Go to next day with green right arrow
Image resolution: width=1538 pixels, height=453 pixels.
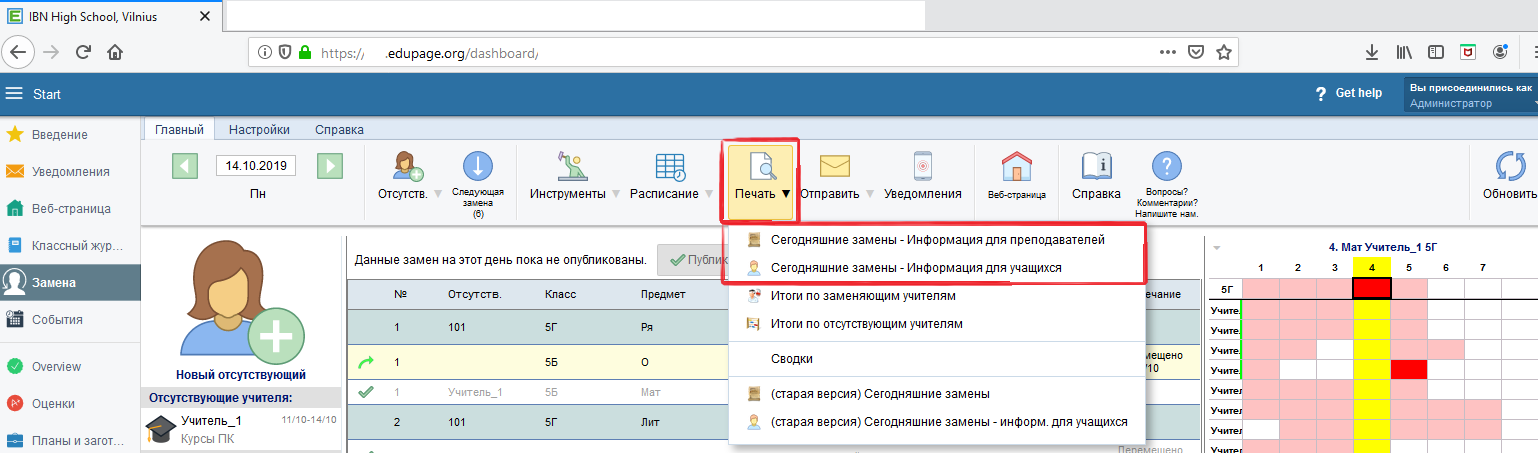[x=331, y=166]
